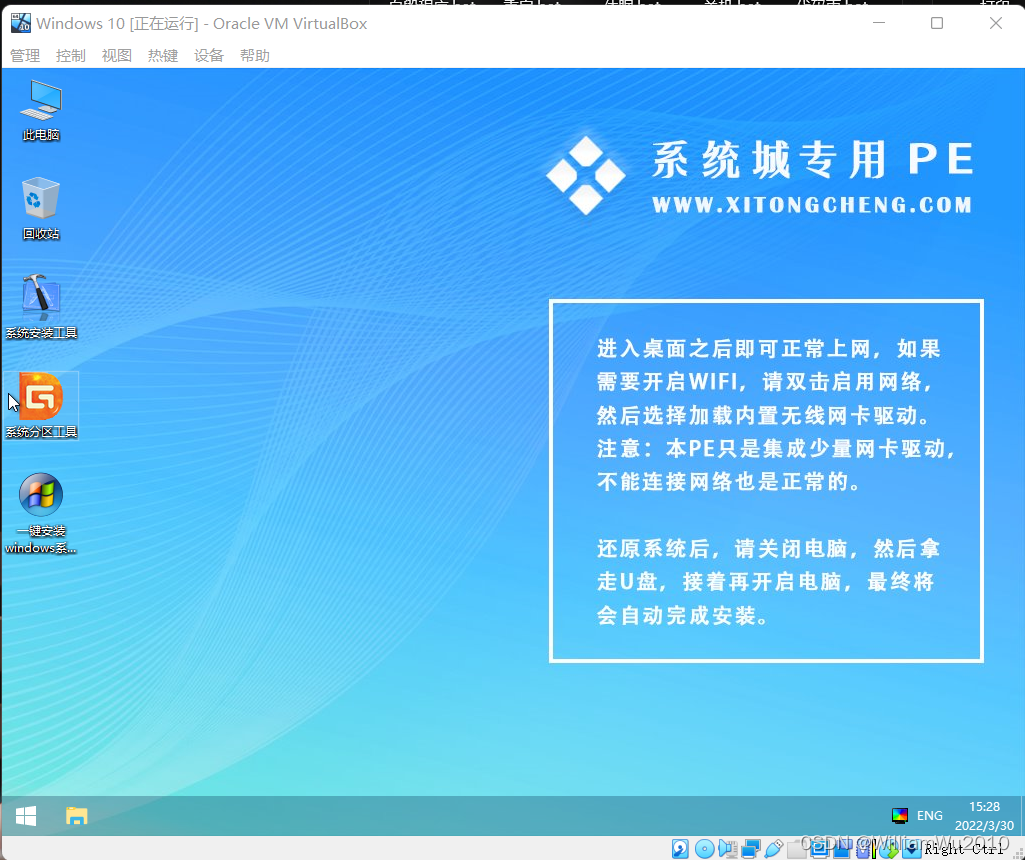This screenshot has width=1025, height=860.
Task: Minimize the VirtualBox window
Action: (879, 23)
